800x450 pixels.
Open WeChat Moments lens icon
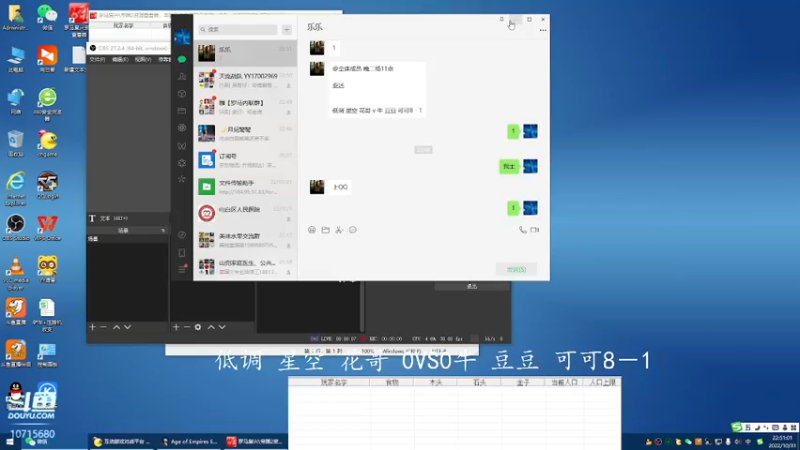pyautogui.click(x=182, y=128)
